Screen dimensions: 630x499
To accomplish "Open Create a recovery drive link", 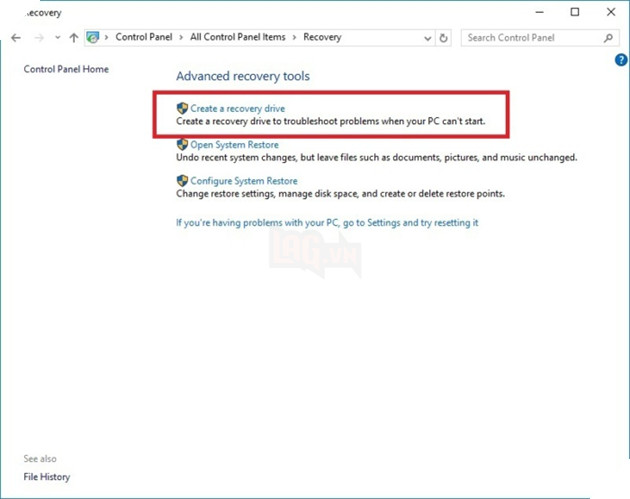I will (238, 108).
